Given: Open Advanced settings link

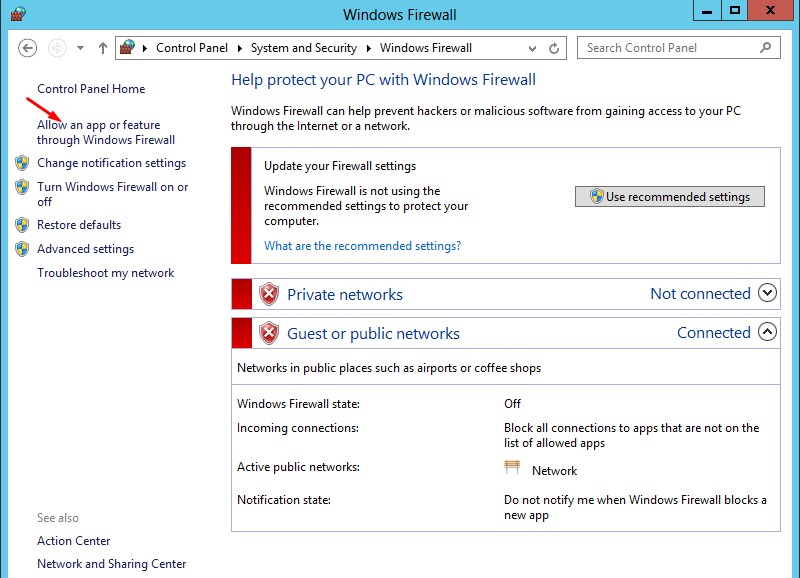Looking at the screenshot, I should (x=85, y=249).
